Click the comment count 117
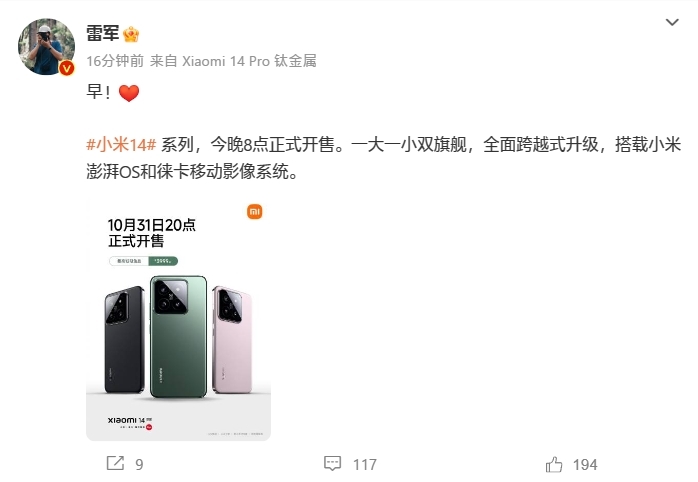The width and height of the screenshot is (698, 482). pos(365,465)
